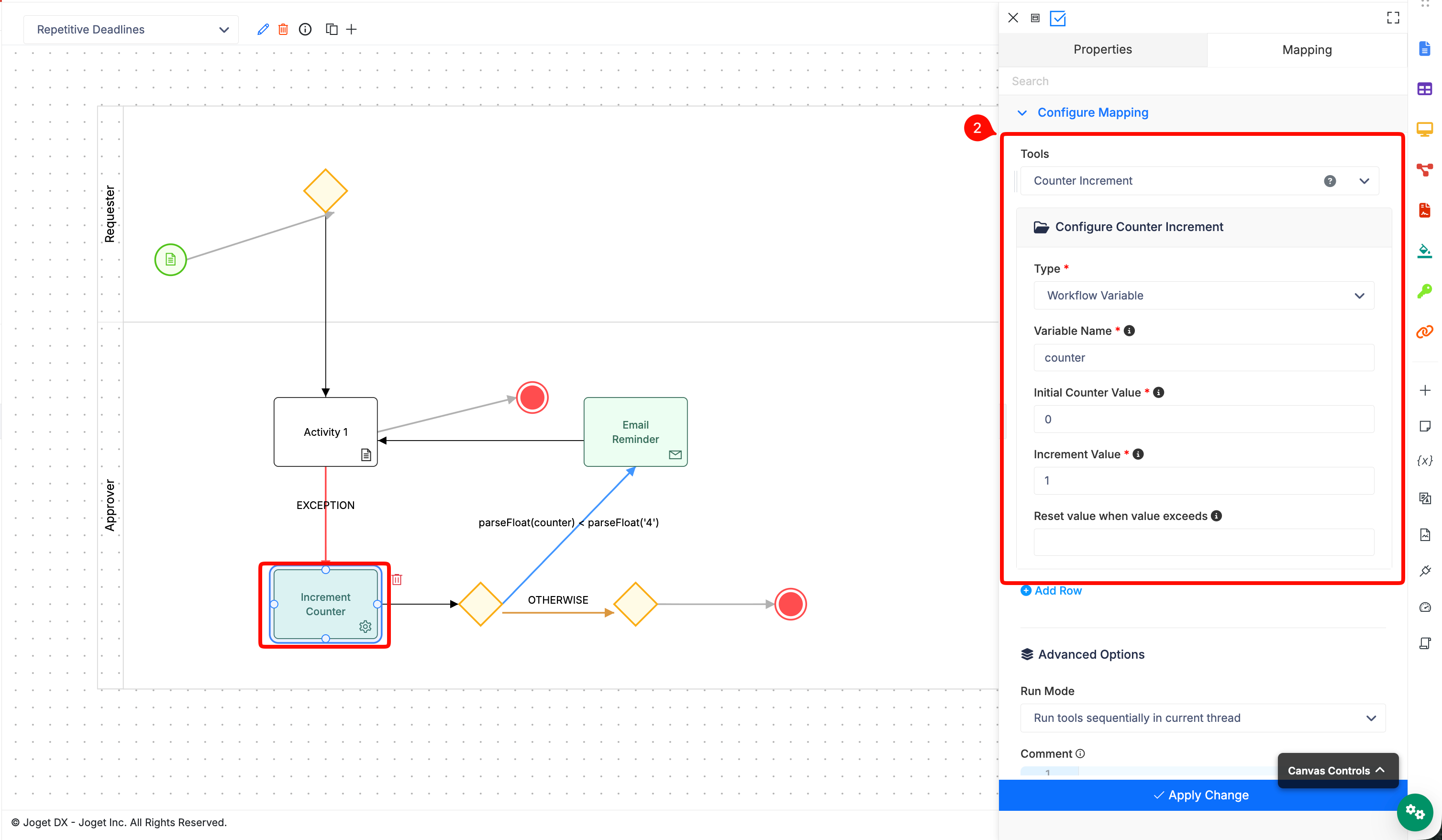Click the clone process icon

click(332, 29)
